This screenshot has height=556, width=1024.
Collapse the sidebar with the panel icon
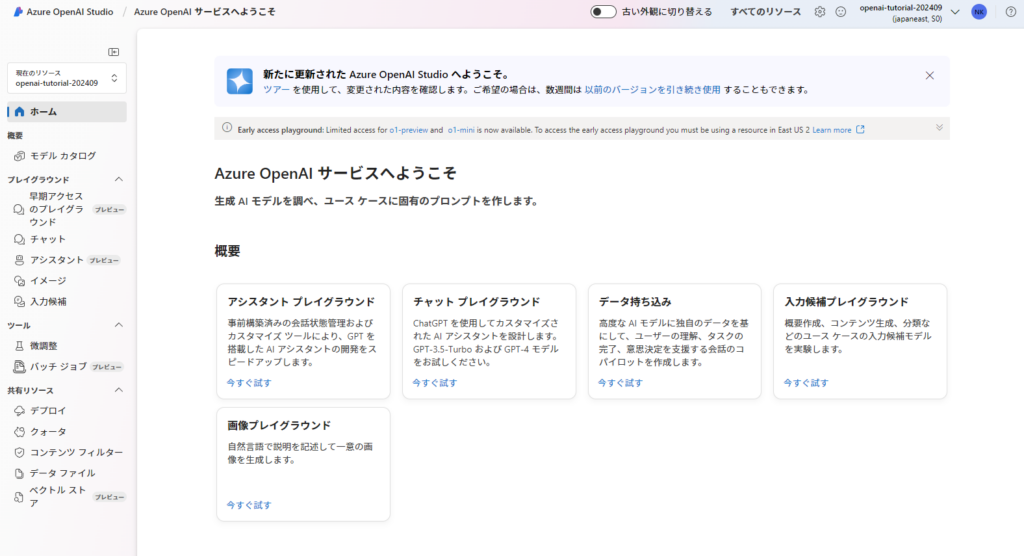point(114,52)
